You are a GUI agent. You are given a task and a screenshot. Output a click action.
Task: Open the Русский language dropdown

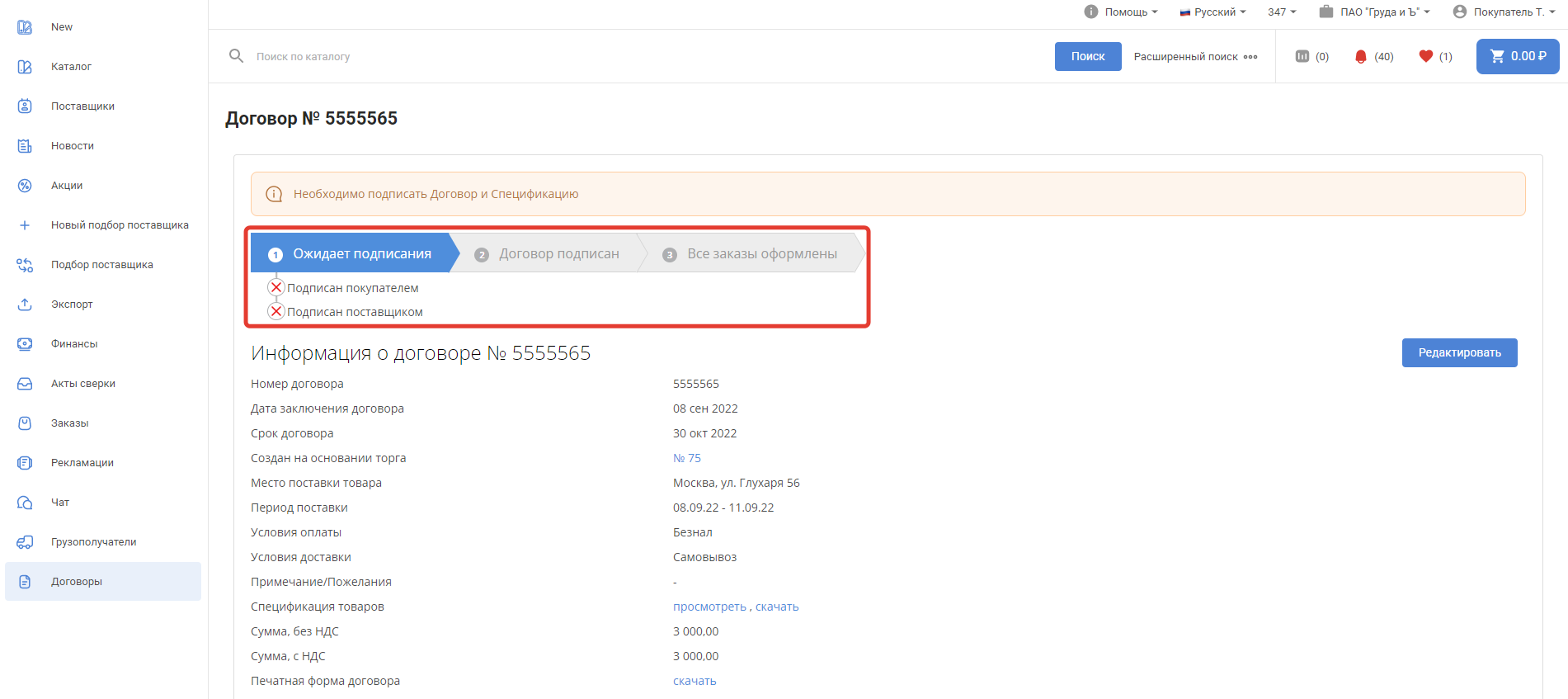pos(1213,12)
